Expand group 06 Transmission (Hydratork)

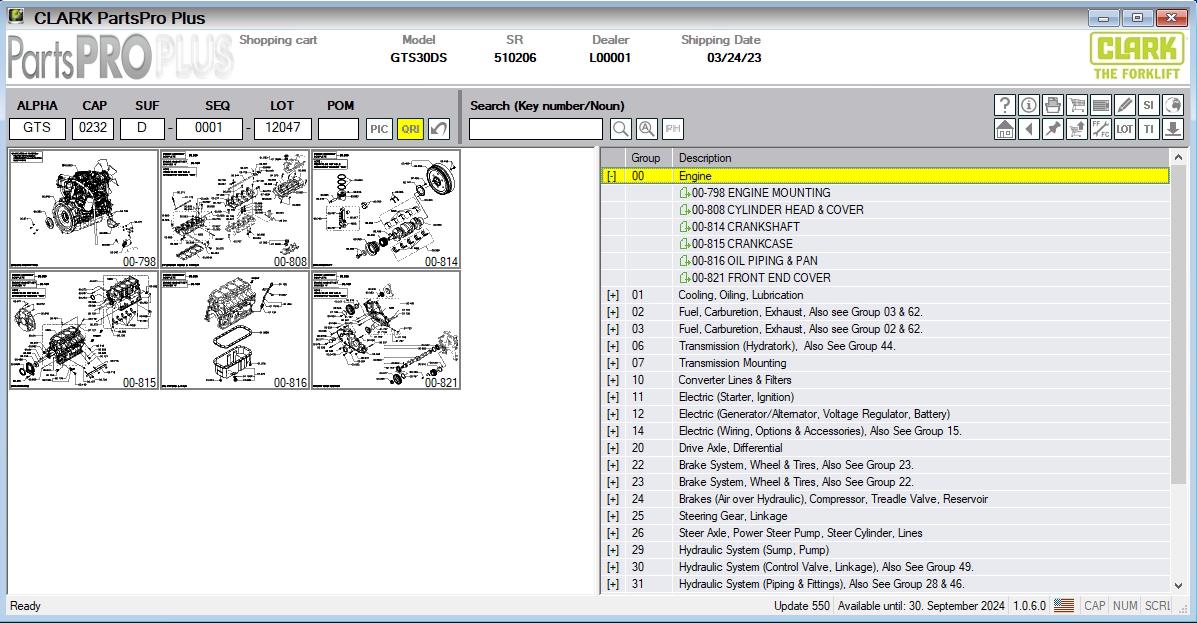pos(612,346)
